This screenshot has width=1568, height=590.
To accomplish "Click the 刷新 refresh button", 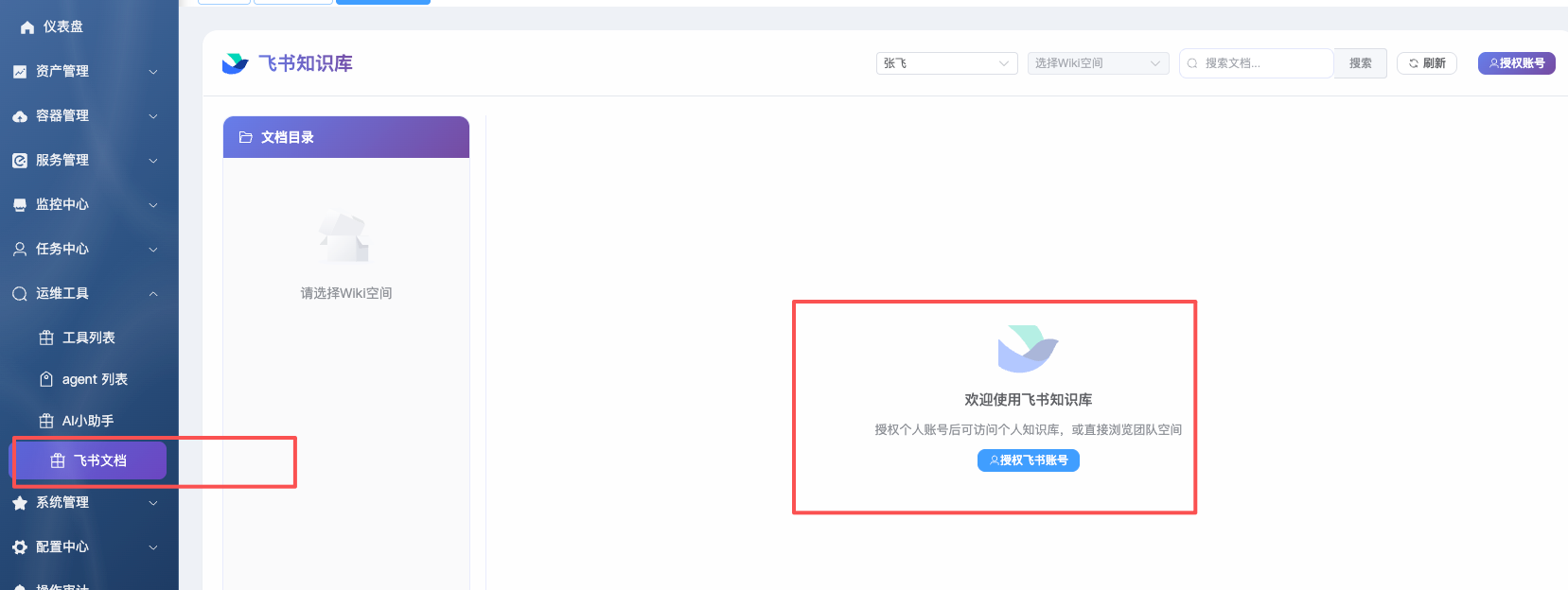I will 1426,63.
